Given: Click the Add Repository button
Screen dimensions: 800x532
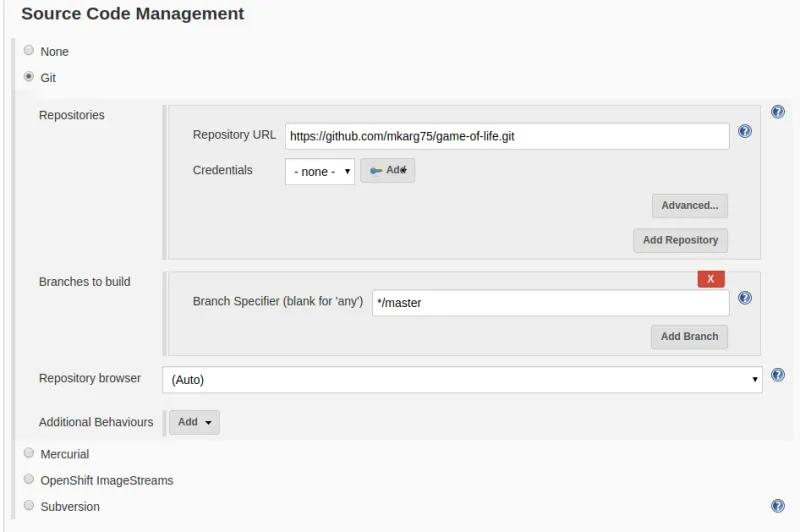Looking at the screenshot, I should click(681, 241).
